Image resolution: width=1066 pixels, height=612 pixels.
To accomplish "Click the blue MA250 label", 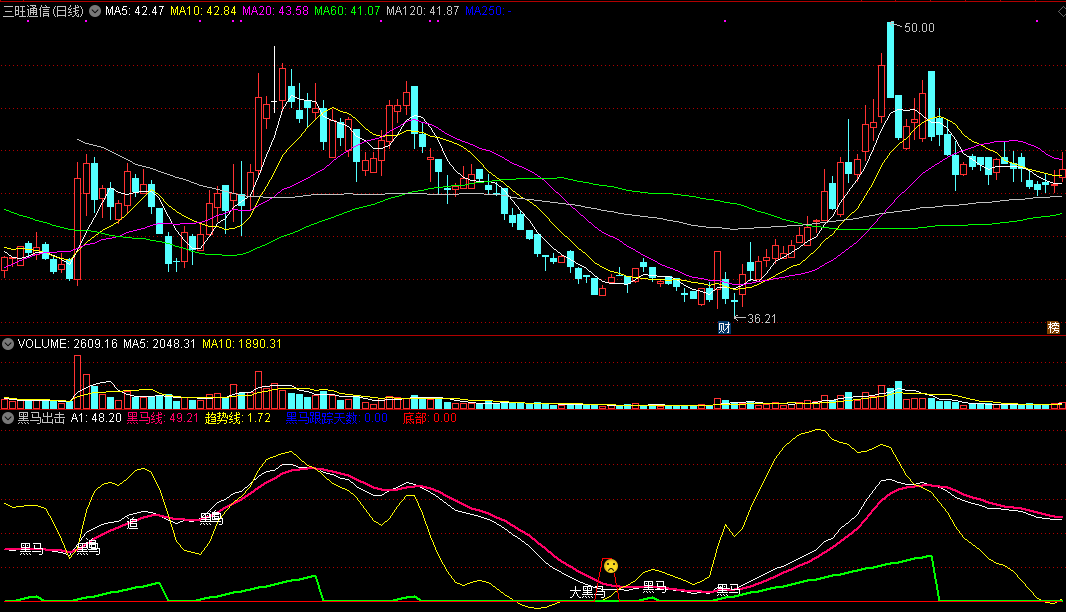I will tap(488, 11).
